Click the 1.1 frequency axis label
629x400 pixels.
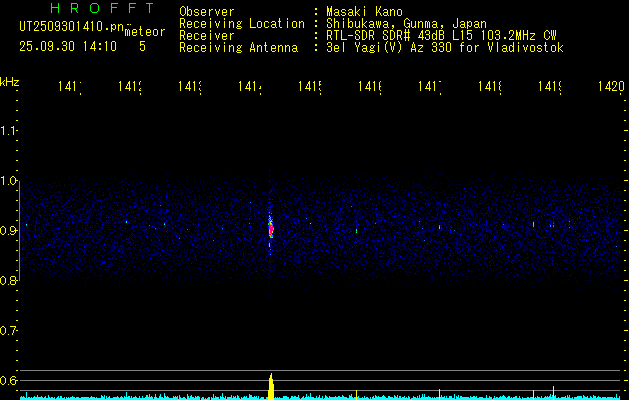click(9, 131)
